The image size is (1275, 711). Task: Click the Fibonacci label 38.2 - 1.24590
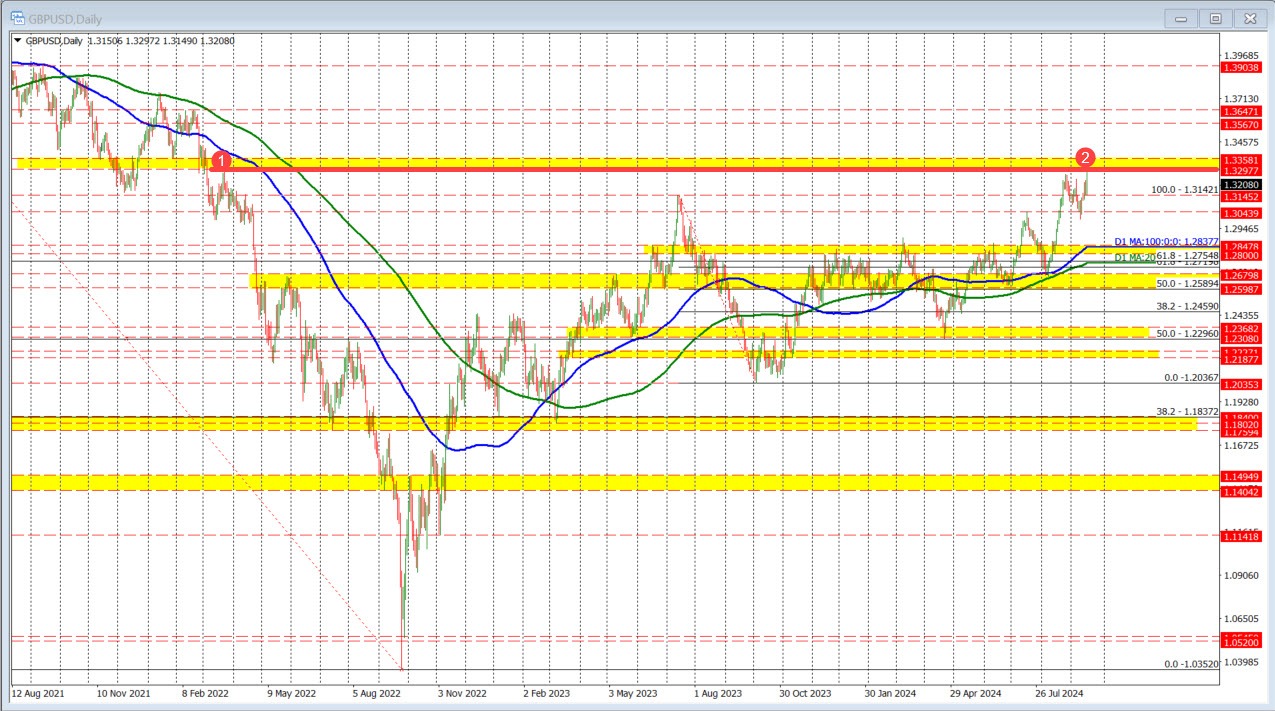tap(1189, 307)
